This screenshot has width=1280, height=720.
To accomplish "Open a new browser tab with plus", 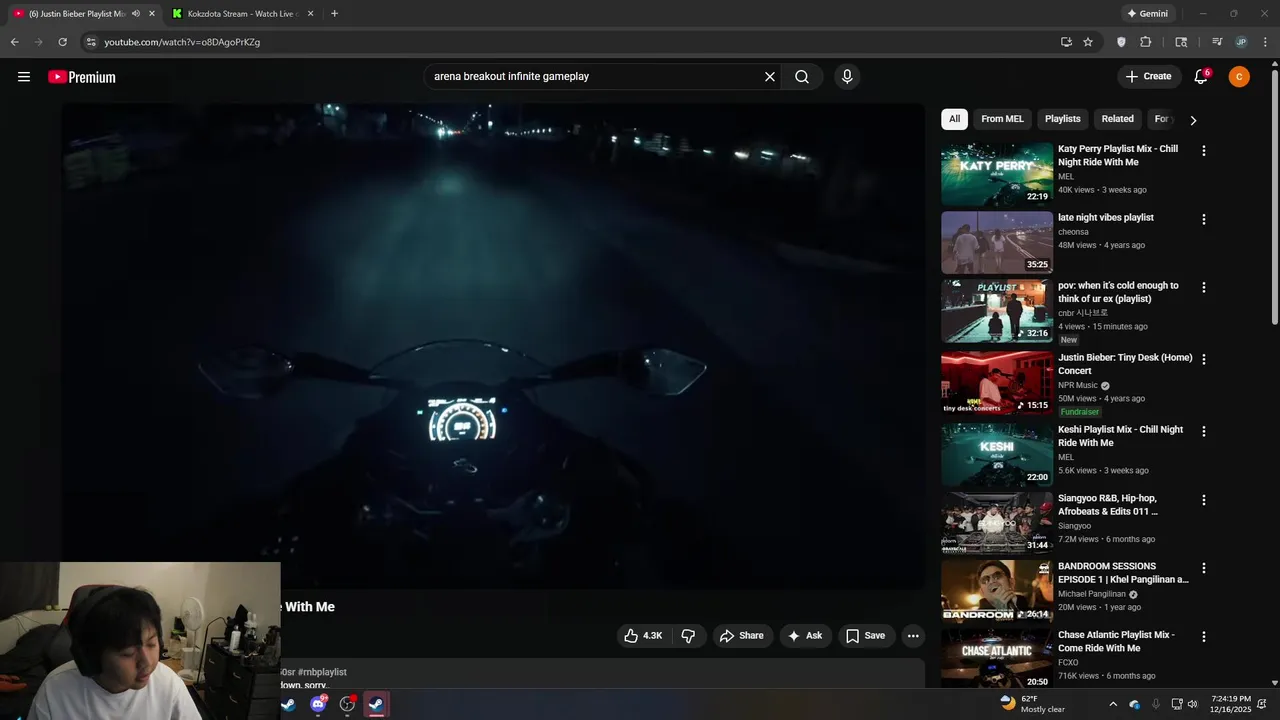I will tap(334, 14).
